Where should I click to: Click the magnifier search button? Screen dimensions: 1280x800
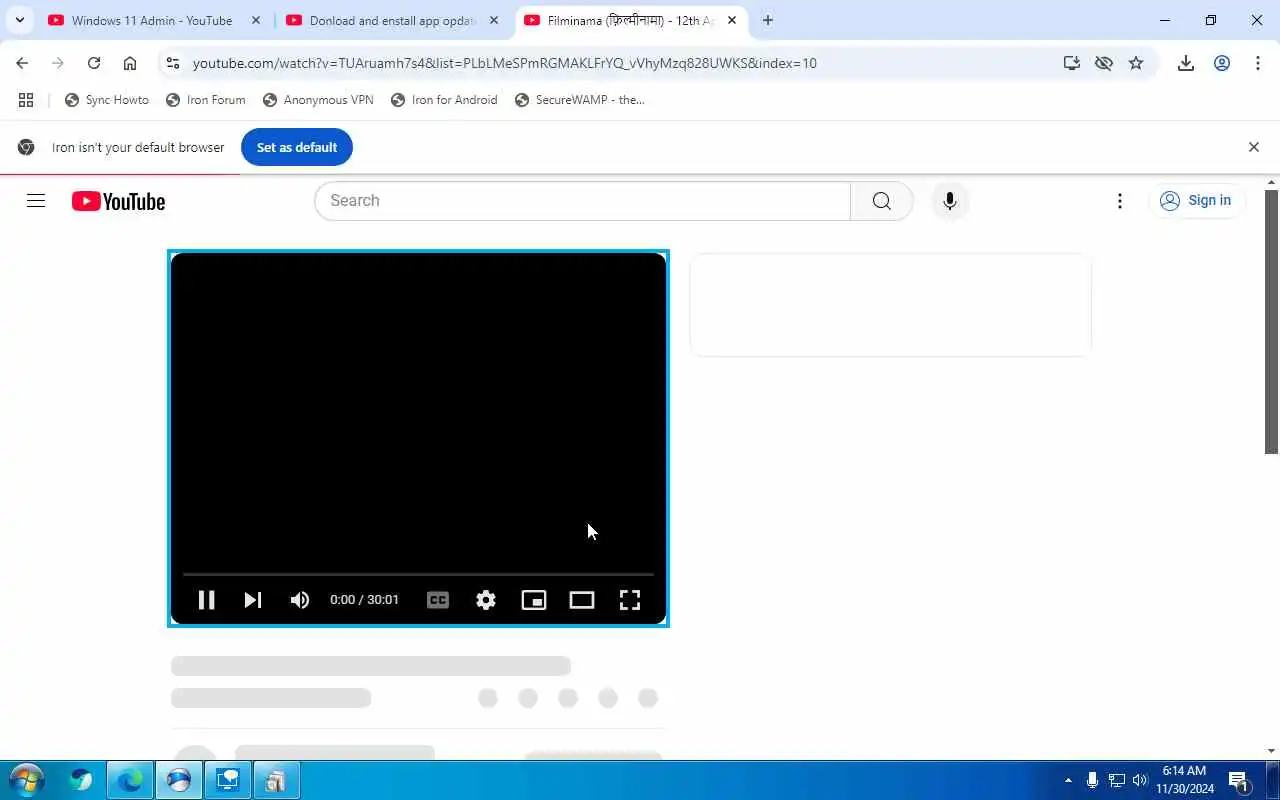point(881,201)
